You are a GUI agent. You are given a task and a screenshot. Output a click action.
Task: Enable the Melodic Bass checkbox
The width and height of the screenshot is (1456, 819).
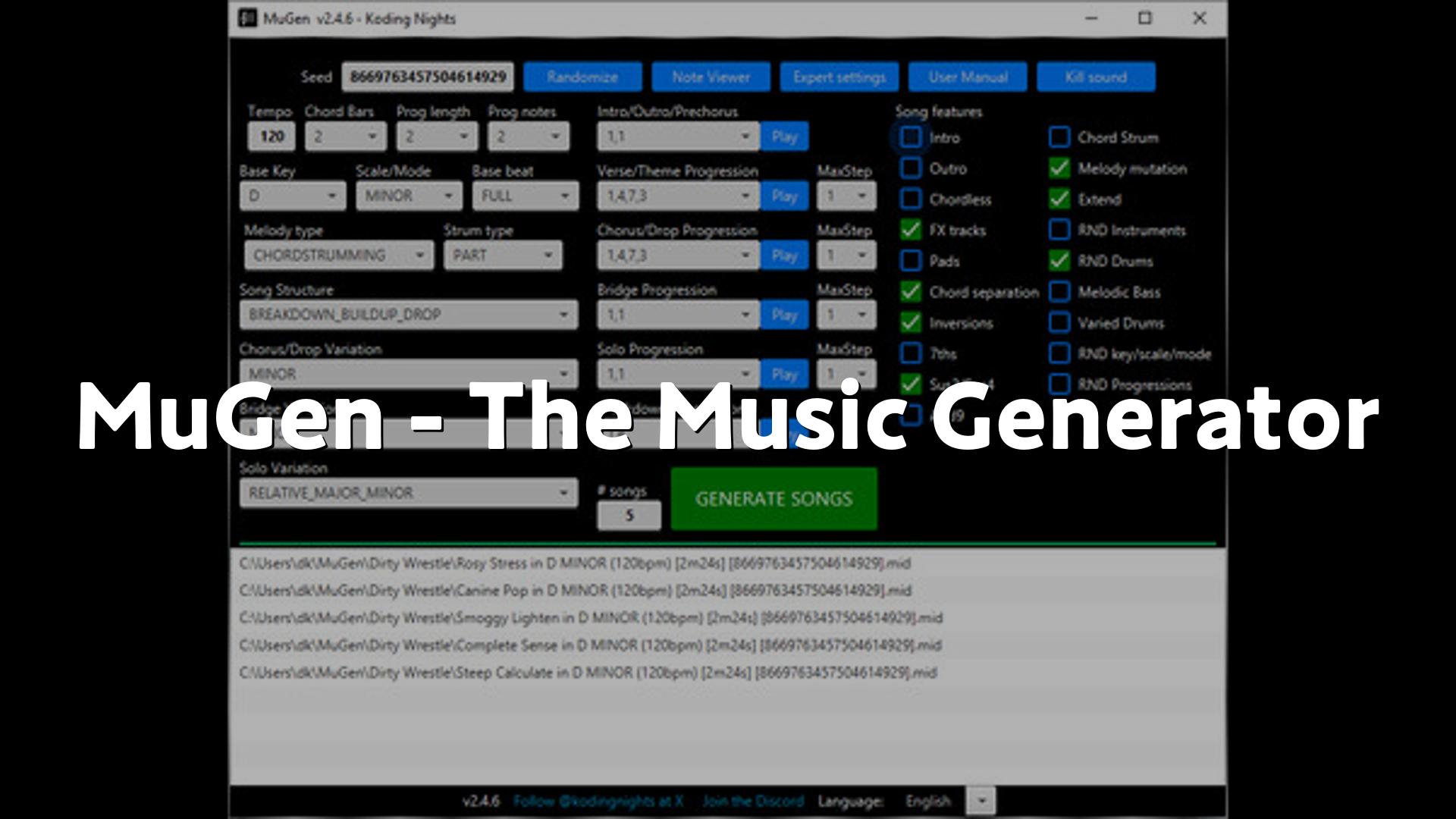1059,292
